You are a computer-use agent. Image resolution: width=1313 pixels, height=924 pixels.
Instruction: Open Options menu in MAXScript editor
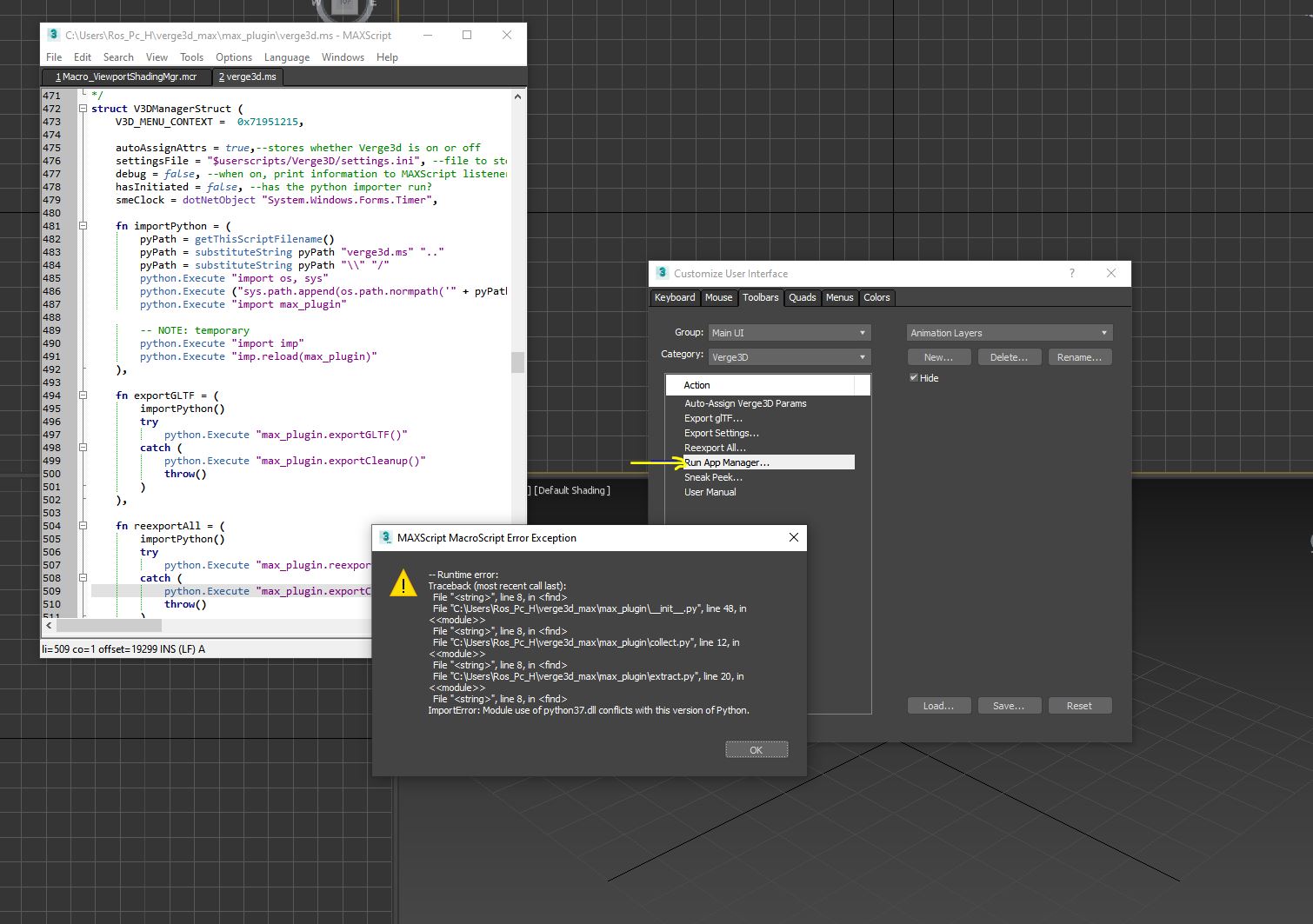(234, 57)
